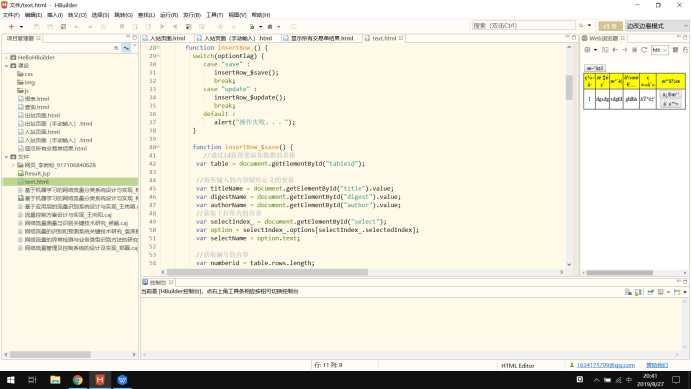The height and width of the screenshot is (389, 692).
Task: Click the third icon in the console toolbar
Action: (651, 292)
